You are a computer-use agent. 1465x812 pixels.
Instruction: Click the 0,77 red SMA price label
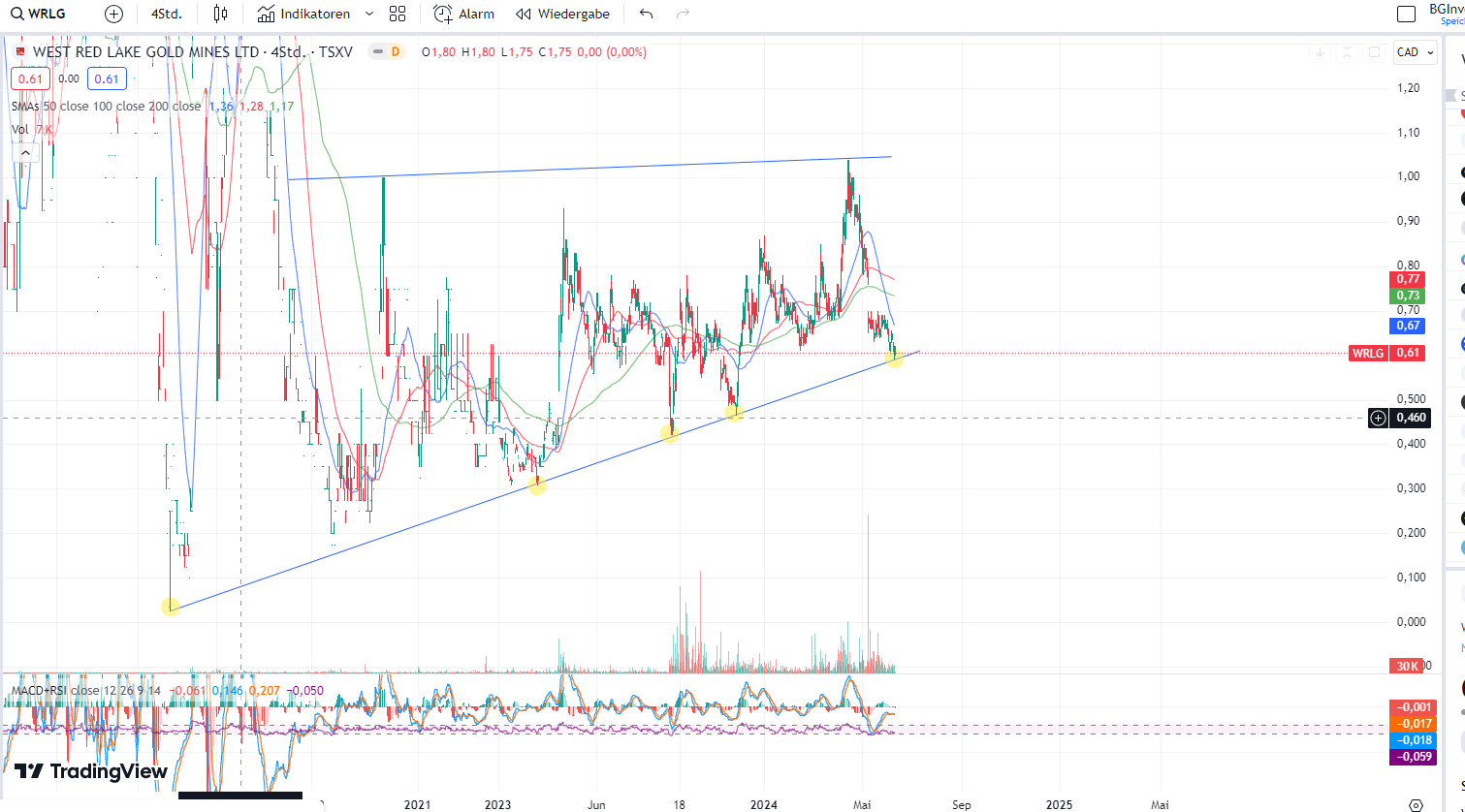[1407, 279]
